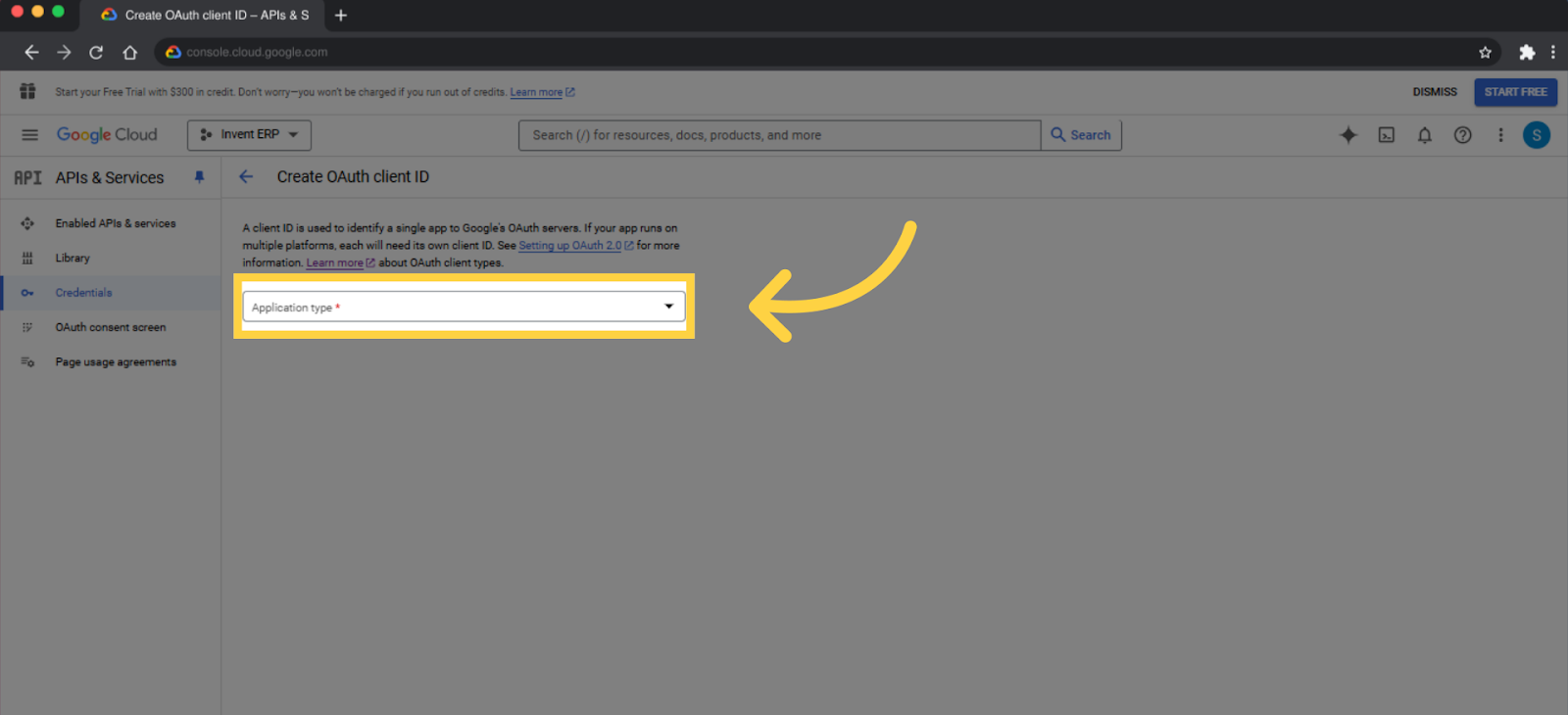Toggle the APIs & Services pin icon
1568x715 pixels.
199,177
